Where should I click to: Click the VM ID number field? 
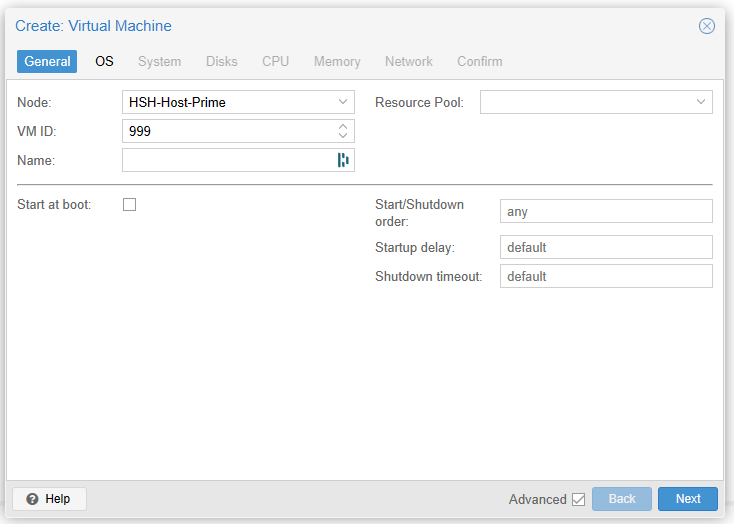[x=228, y=131]
